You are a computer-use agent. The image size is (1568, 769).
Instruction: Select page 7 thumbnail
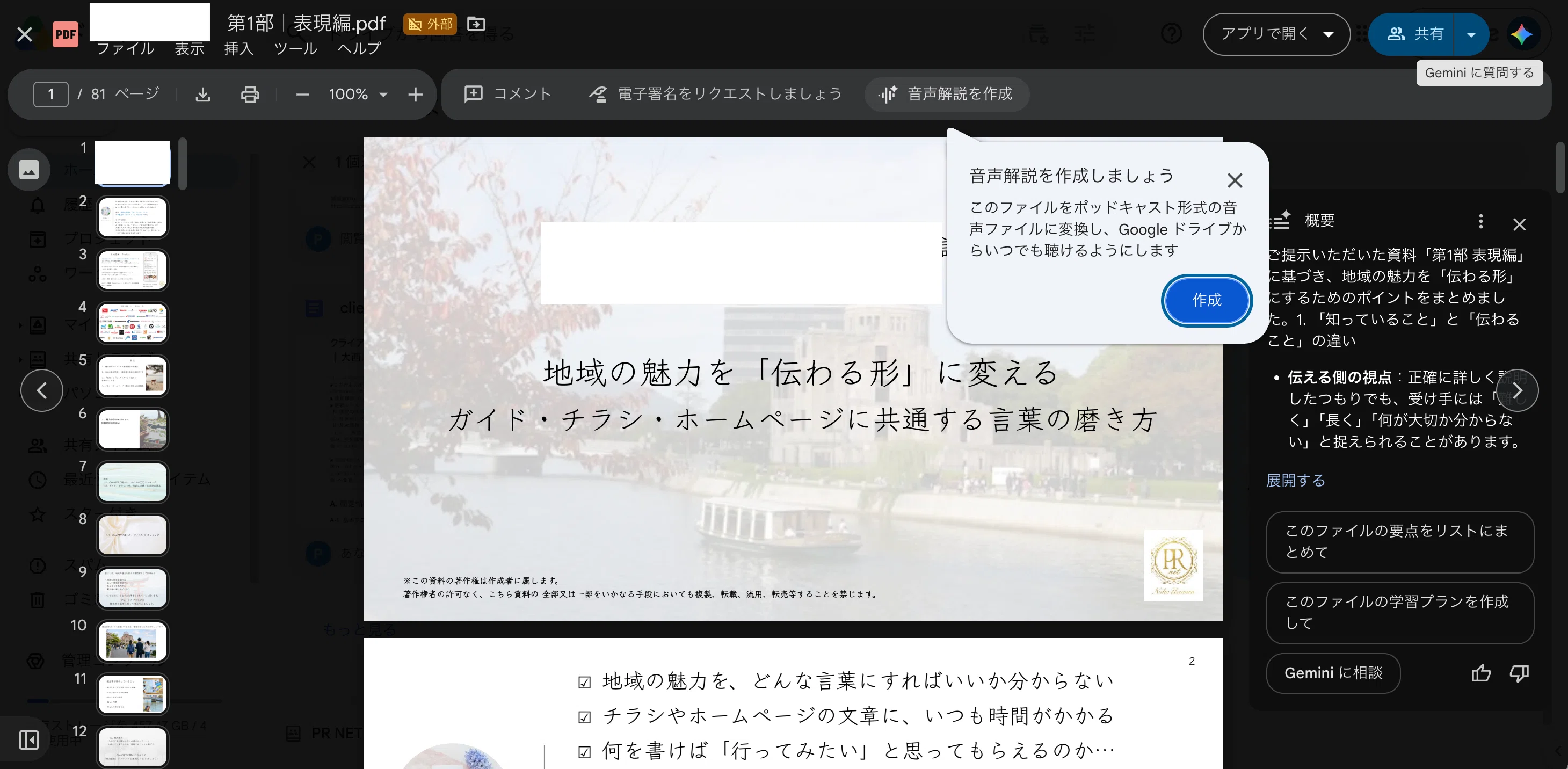[x=132, y=482]
